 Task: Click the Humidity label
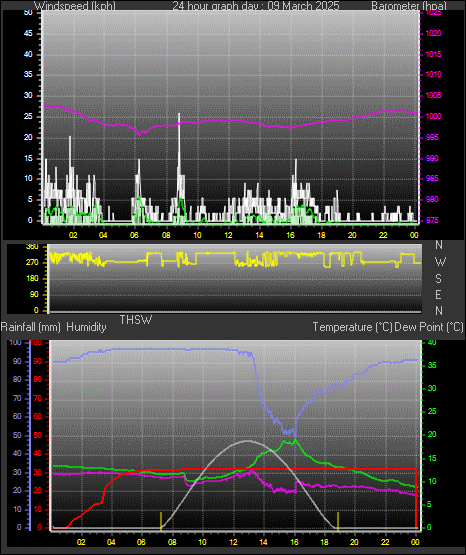(x=86, y=327)
